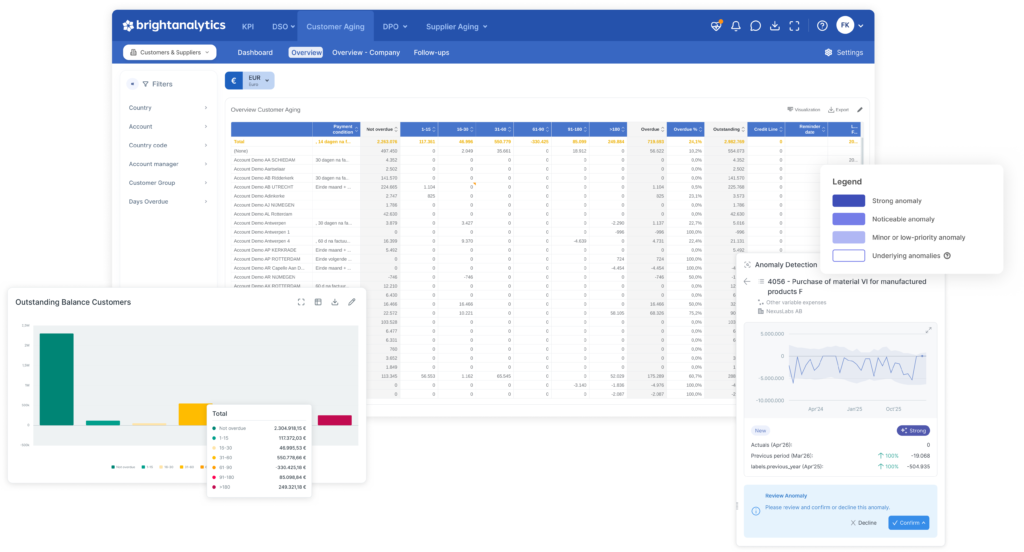Sort by the Outstanding column header
This screenshot has height=552, width=1024.
click(726, 129)
